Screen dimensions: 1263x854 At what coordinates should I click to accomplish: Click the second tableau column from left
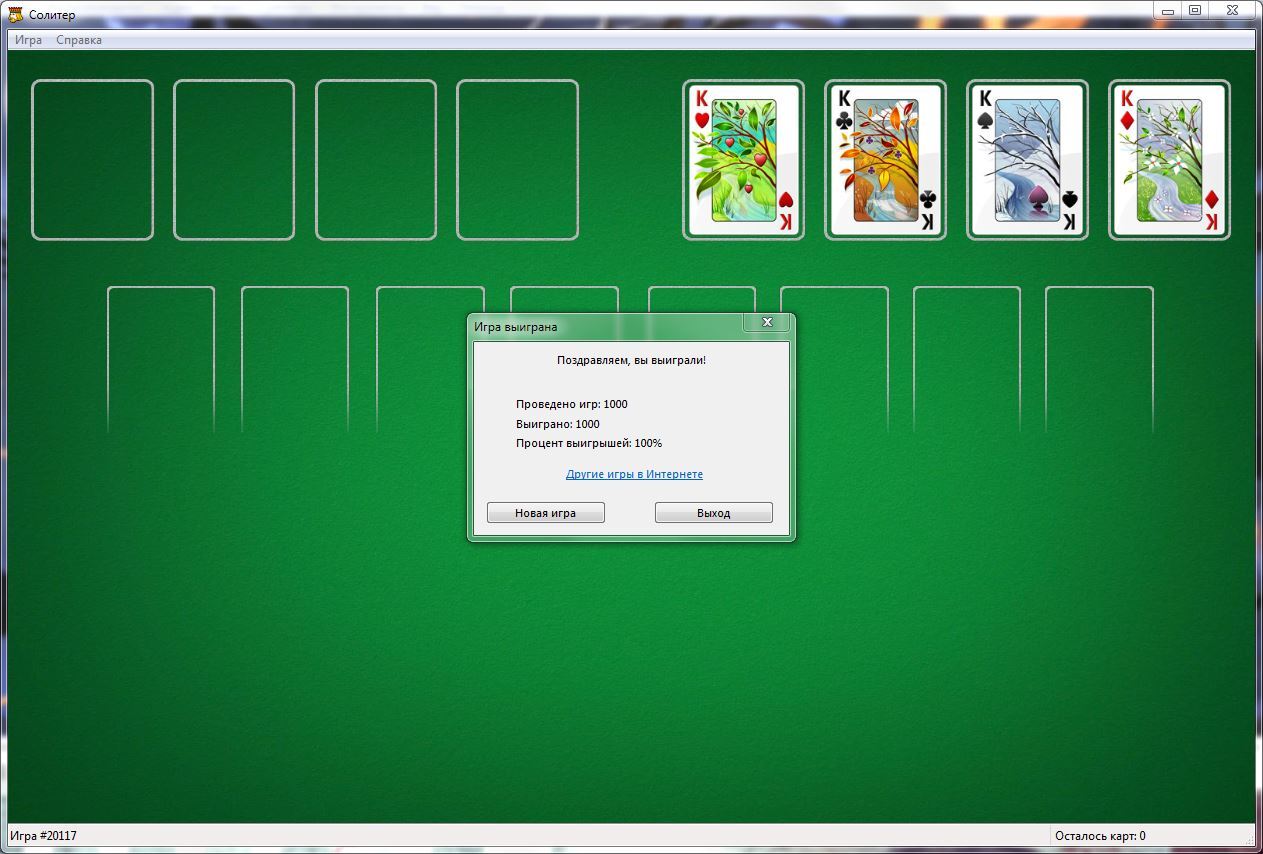[x=295, y=358]
